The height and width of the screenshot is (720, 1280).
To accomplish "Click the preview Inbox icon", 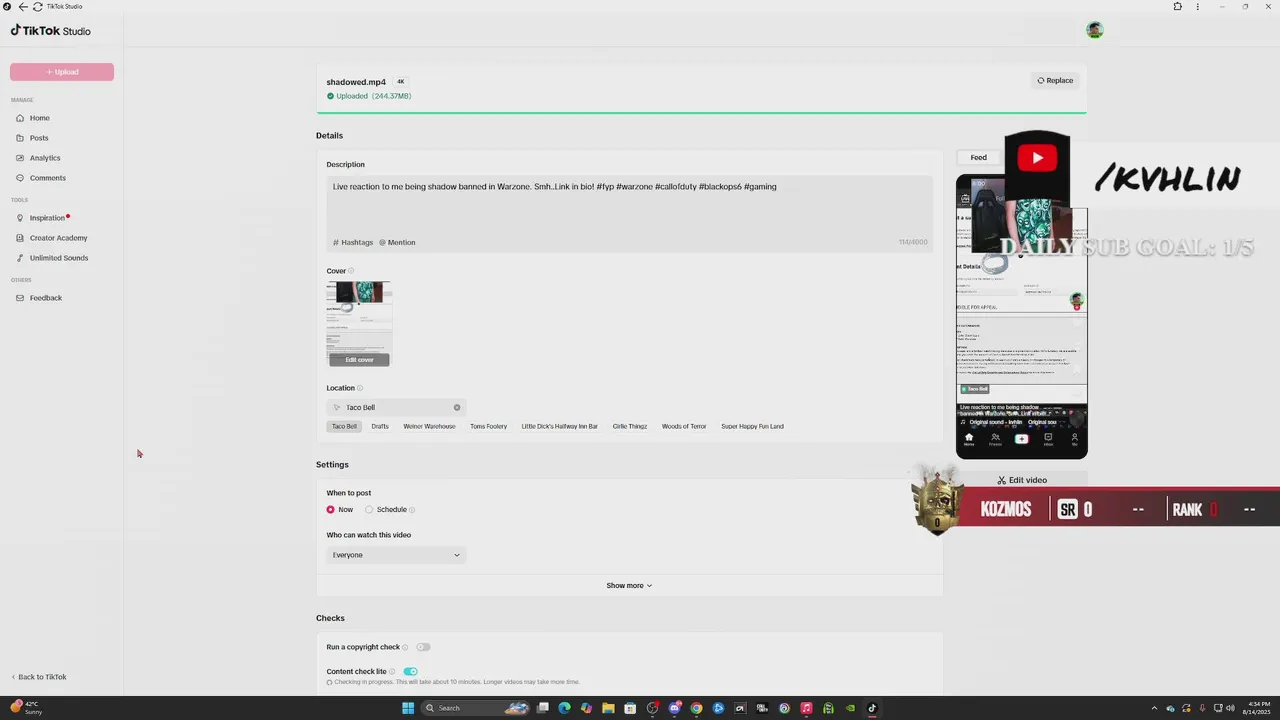I will [1048, 439].
